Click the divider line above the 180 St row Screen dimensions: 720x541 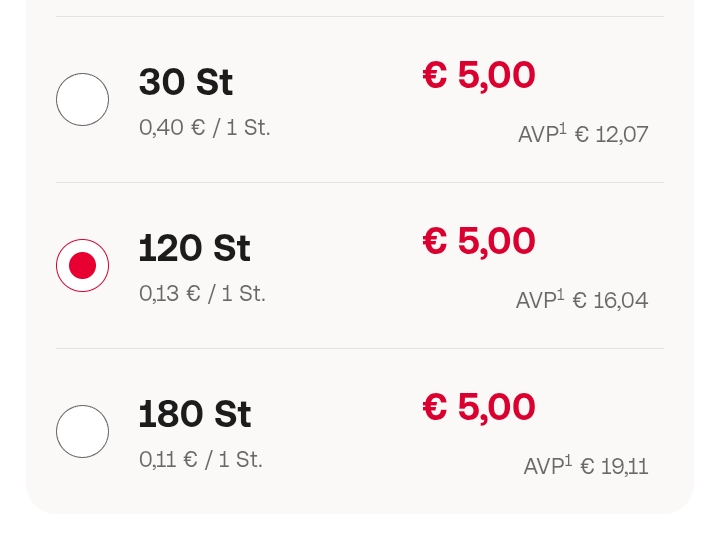click(360, 348)
